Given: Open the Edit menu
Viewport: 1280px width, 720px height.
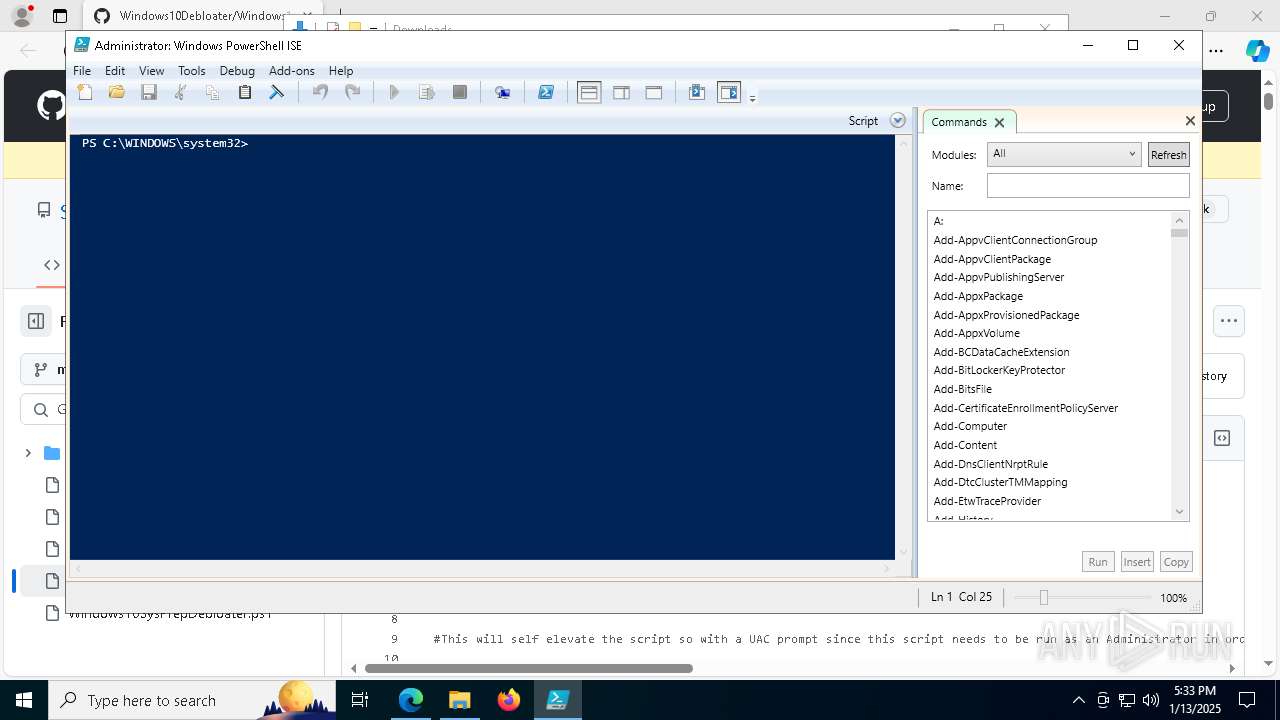Looking at the screenshot, I should 115,71.
